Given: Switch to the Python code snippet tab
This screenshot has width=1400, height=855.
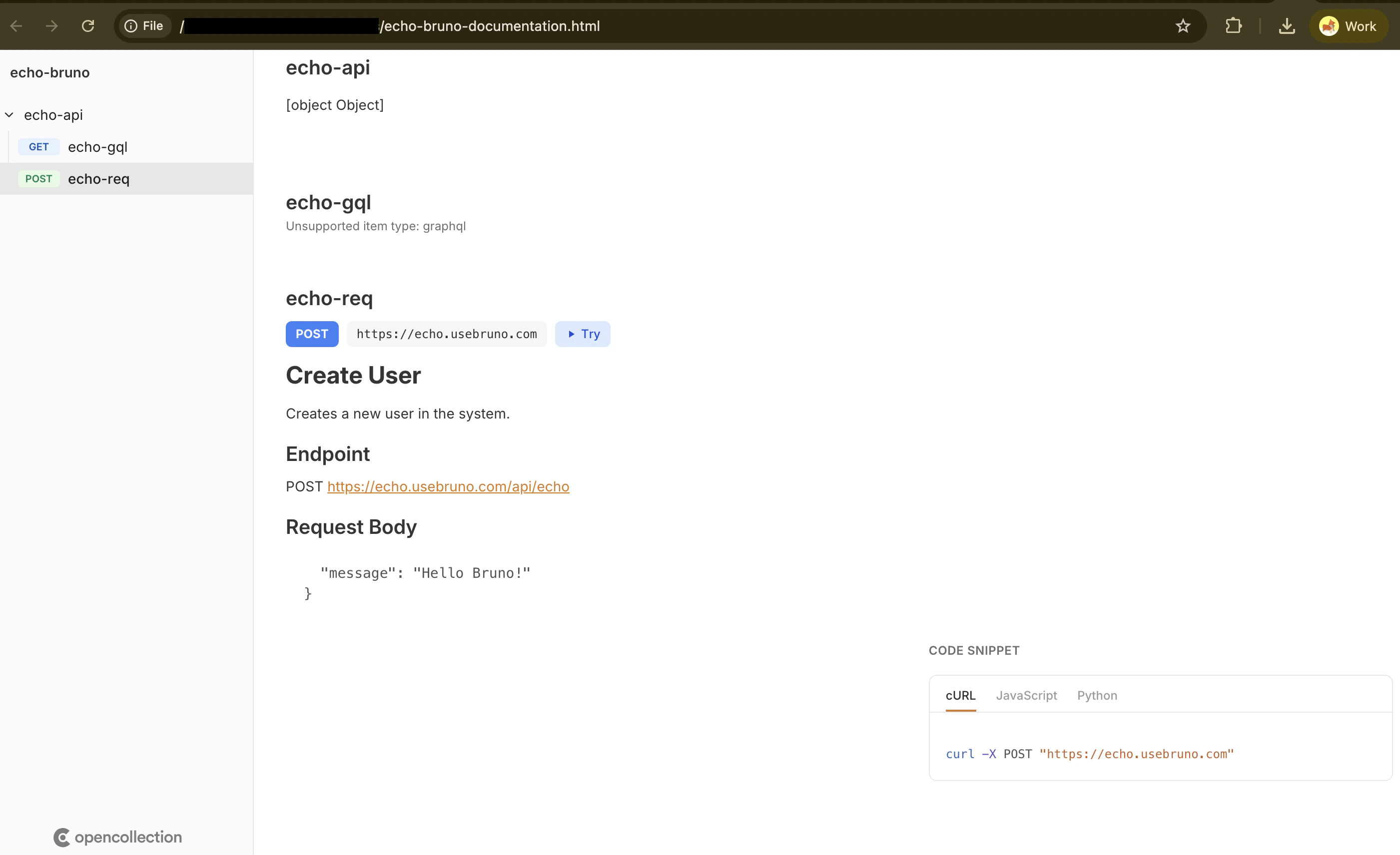Looking at the screenshot, I should (x=1097, y=695).
